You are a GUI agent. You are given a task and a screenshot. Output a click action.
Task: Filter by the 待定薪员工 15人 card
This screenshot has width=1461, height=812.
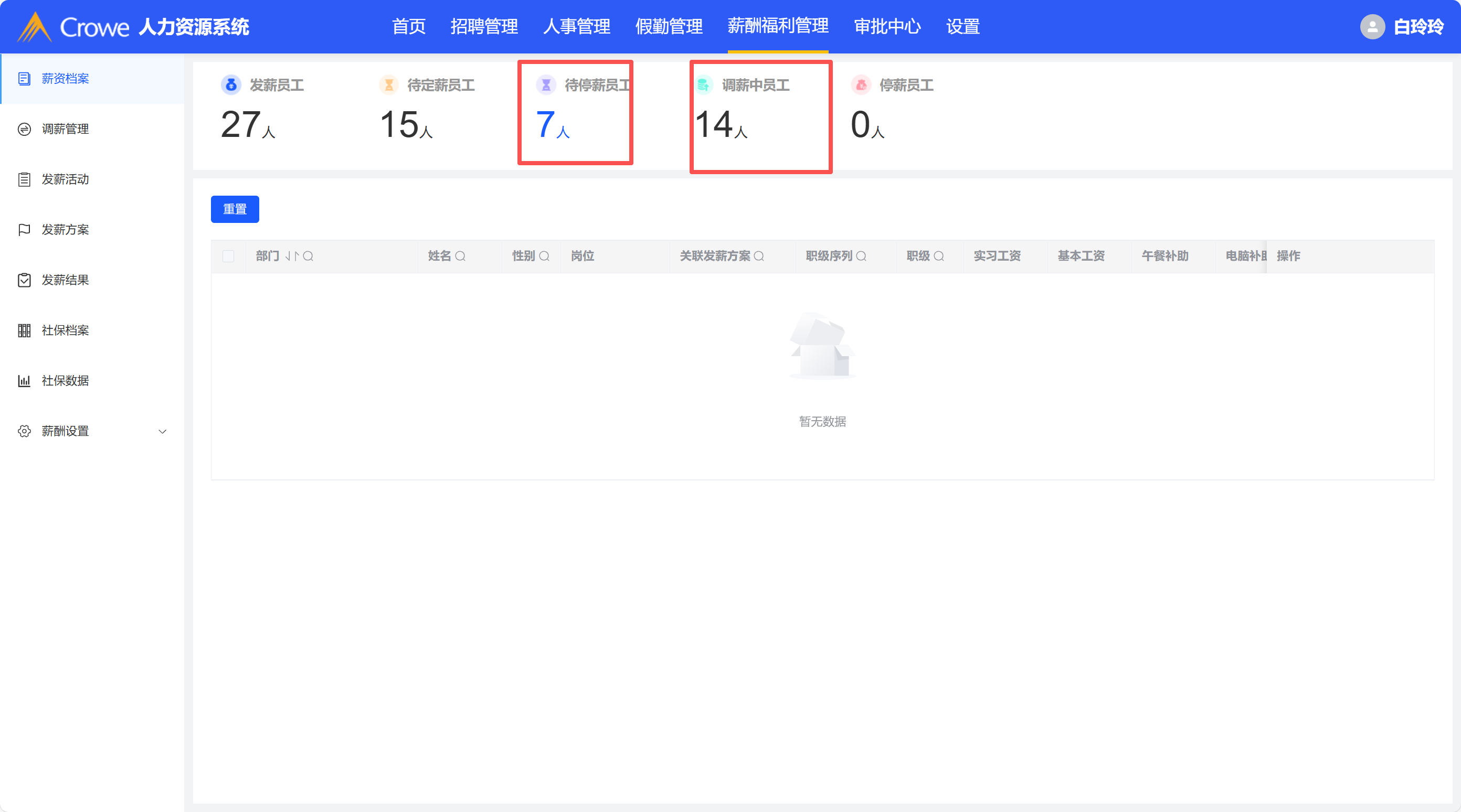pos(426,111)
